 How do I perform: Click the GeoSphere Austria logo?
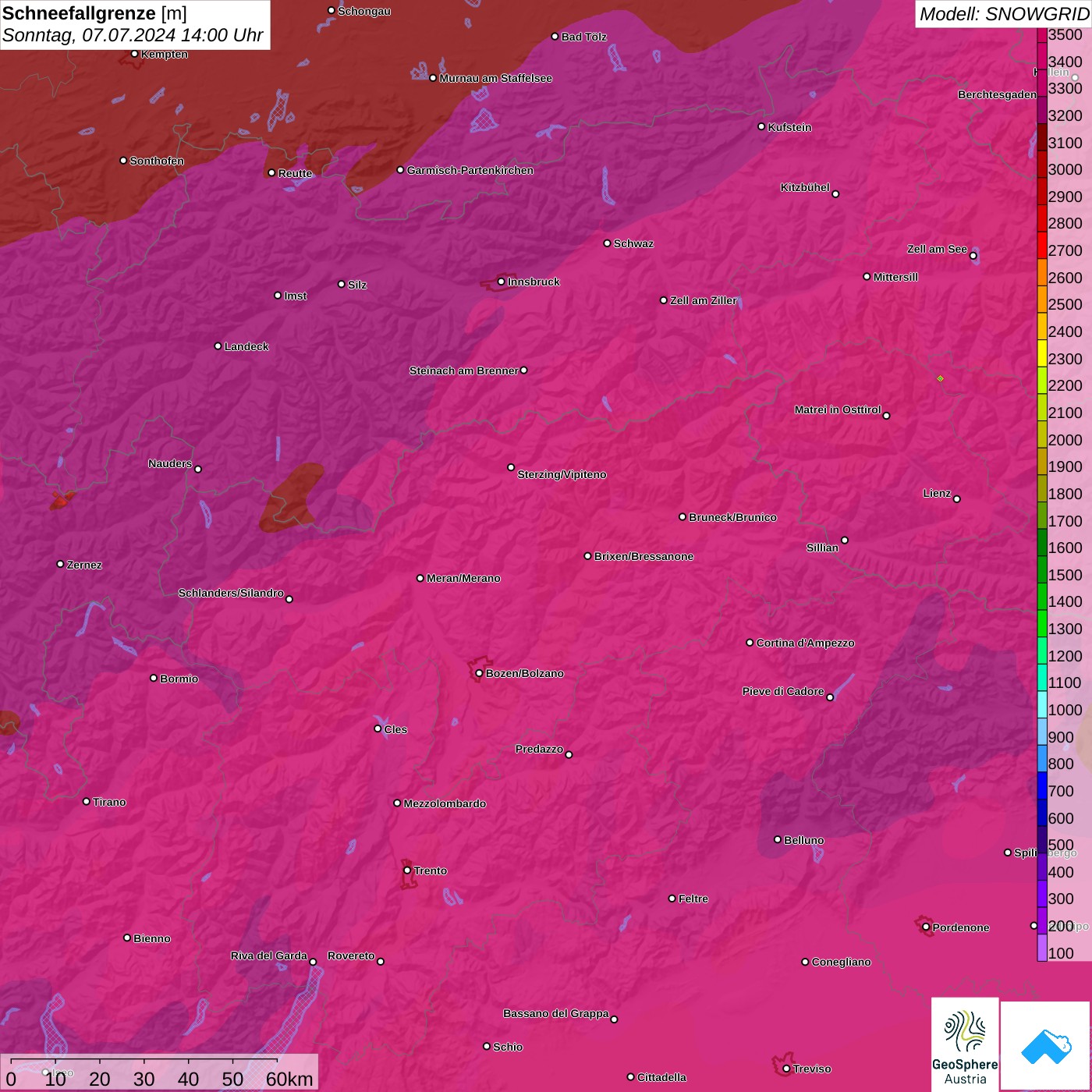click(965, 1046)
